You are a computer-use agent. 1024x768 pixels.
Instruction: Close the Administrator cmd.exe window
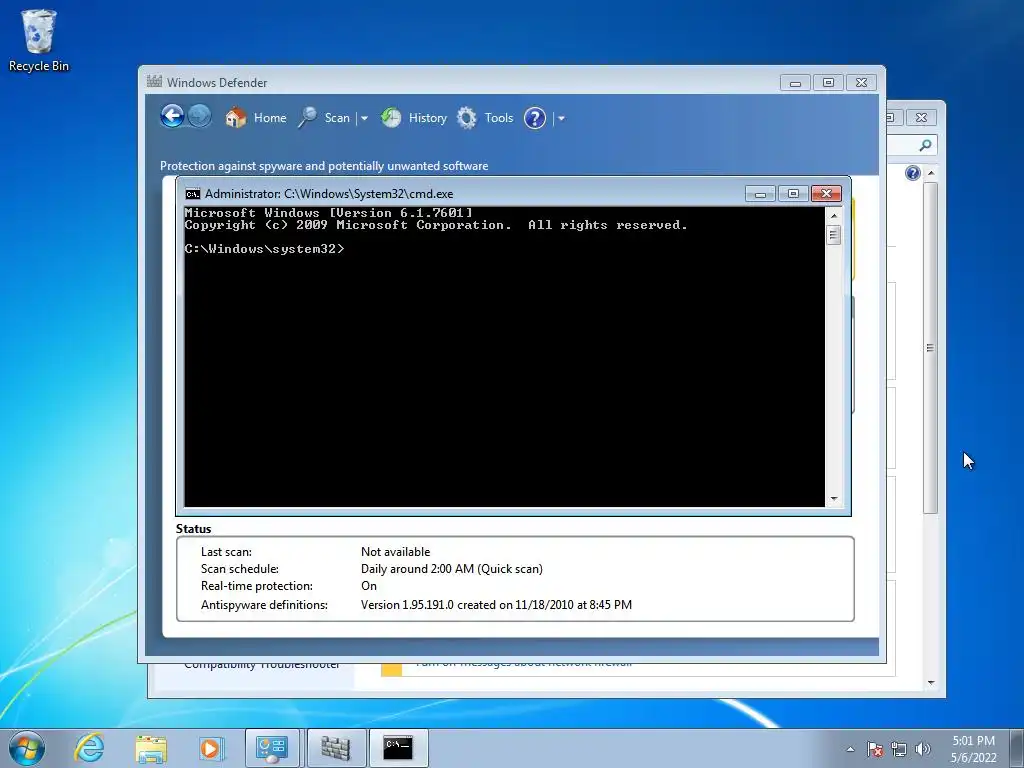[826, 194]
